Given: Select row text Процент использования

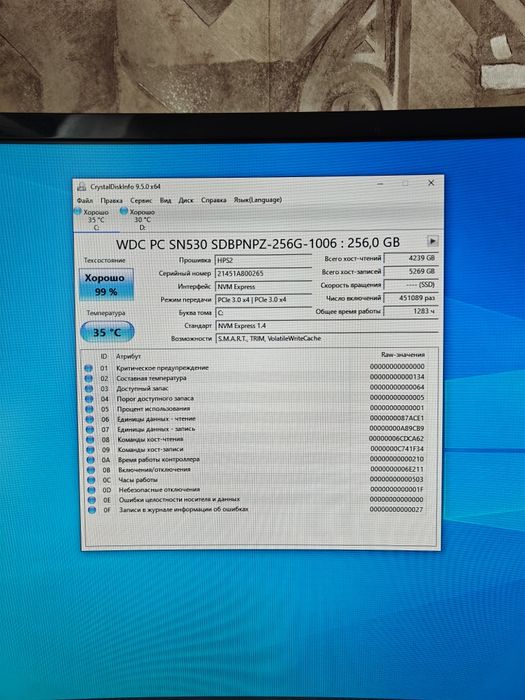Looking at the screenshot, I should (154, 409).
